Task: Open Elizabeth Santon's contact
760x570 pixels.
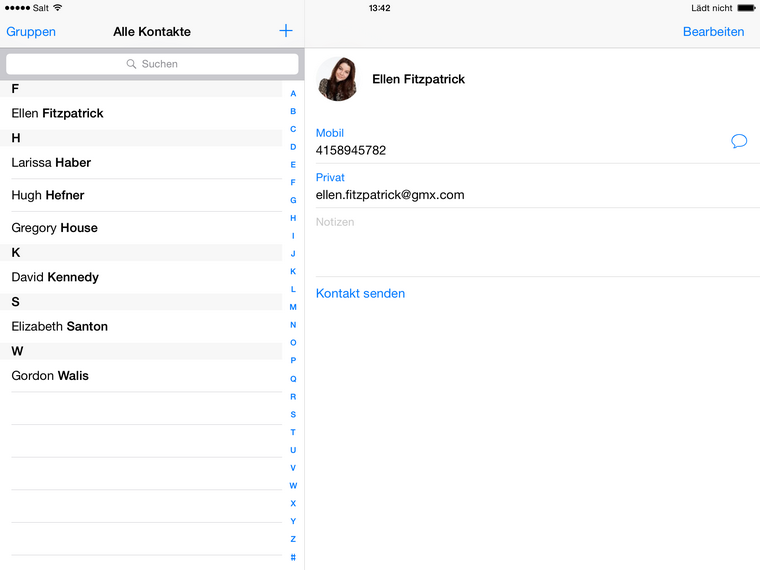Action: coord(59,327)
